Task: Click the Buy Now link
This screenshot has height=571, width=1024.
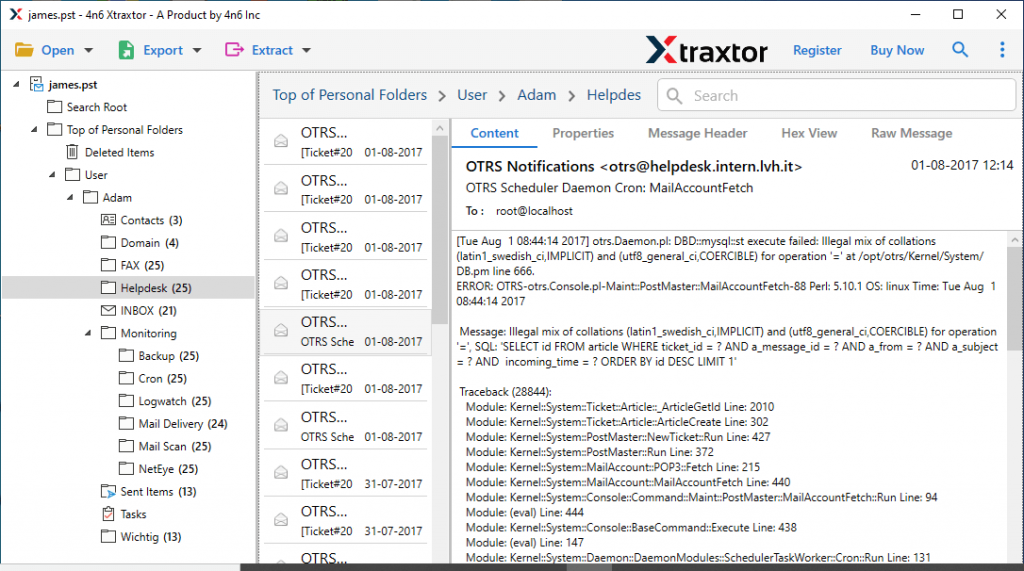Action: tap(897, 50)
